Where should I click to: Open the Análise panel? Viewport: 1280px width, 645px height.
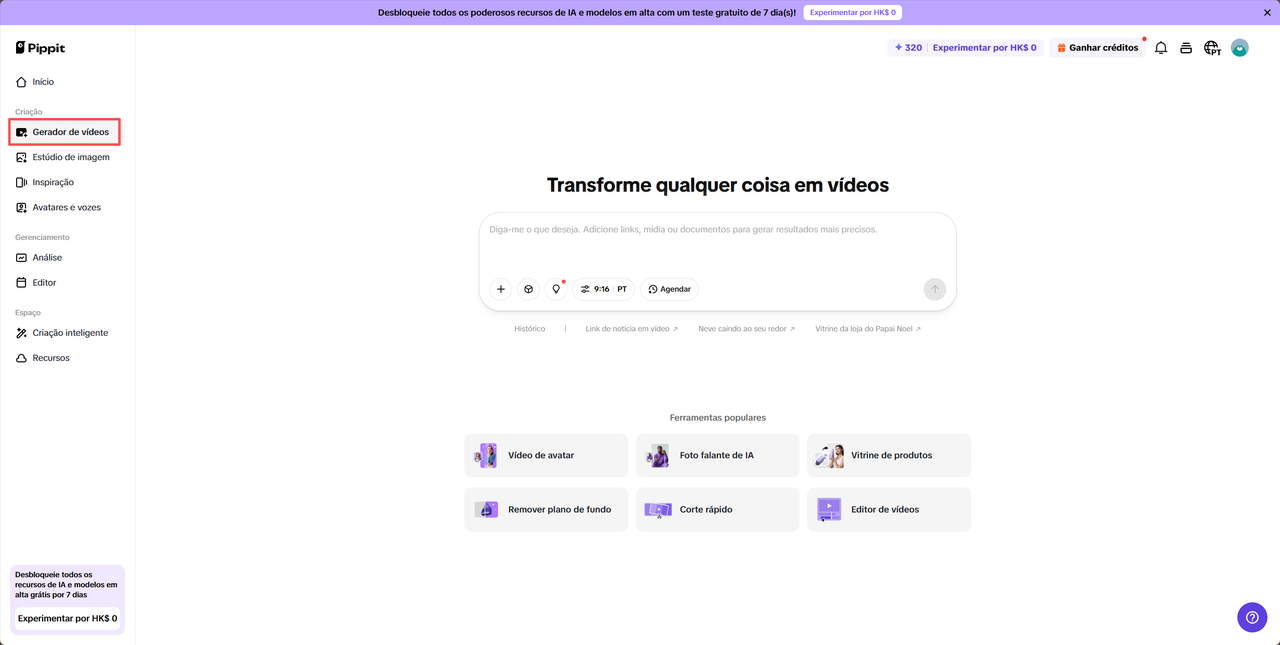47,257
